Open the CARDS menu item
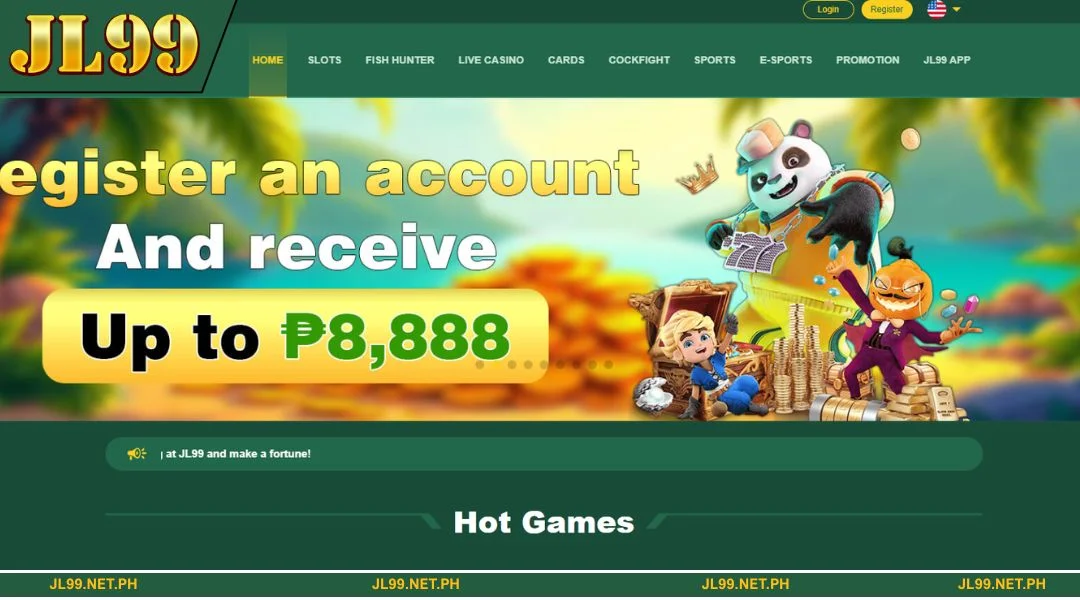 pos(565,60)
